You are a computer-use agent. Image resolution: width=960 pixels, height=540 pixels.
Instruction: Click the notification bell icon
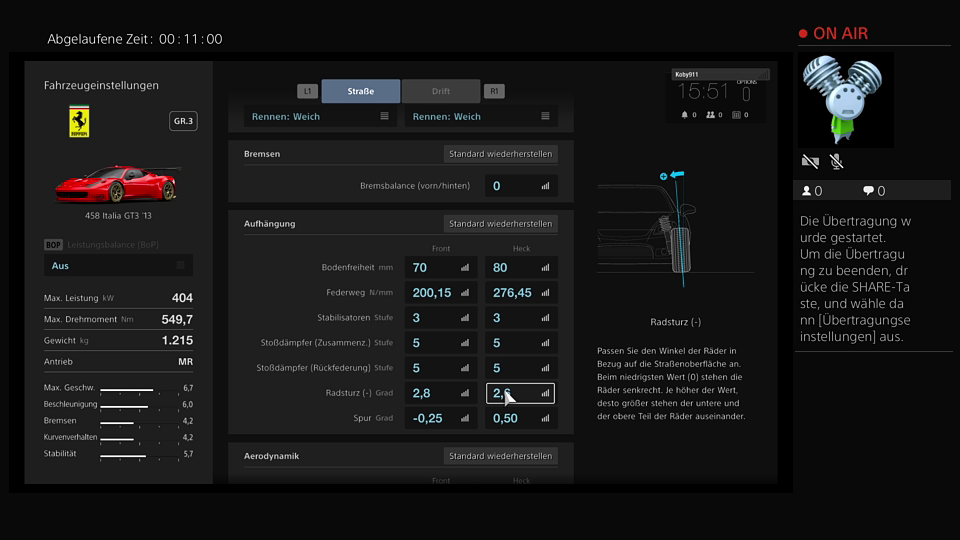coord(684,114)
